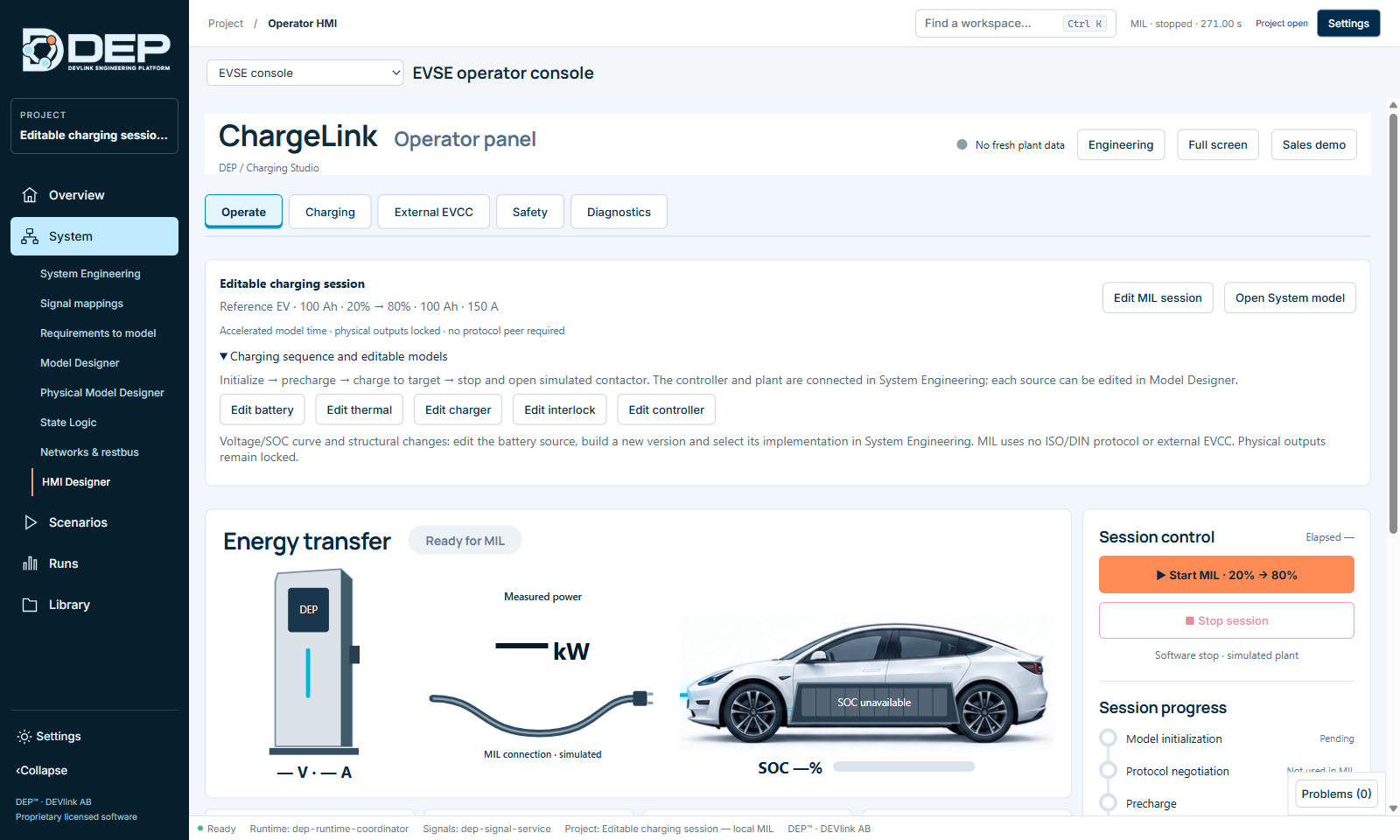Collapse the sidebar navigation
Viewport: 1400px width, 840px height.
point(42,771)
